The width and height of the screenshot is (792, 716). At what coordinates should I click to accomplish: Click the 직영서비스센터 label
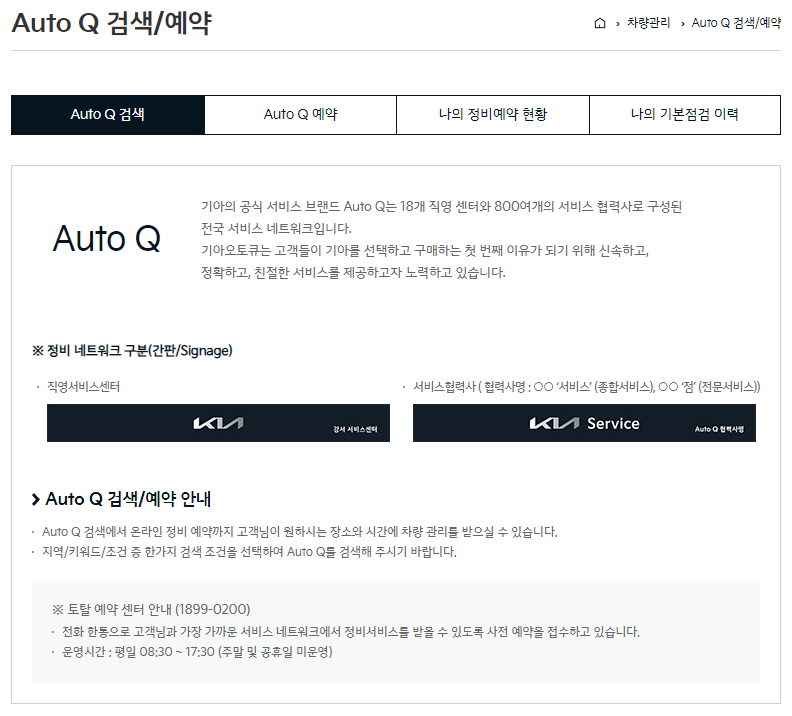tap(83, 387)
